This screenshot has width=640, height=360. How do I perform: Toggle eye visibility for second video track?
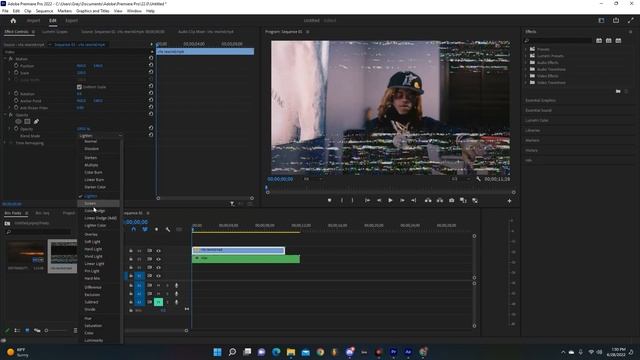[158, 259]
